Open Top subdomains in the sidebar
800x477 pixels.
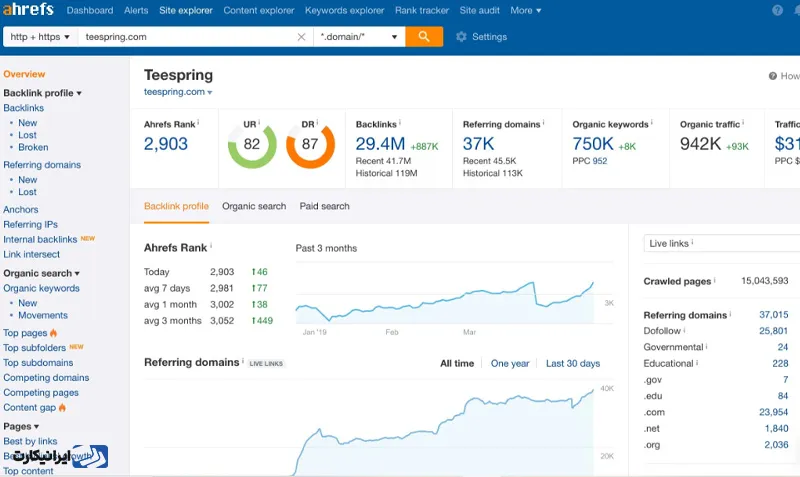[x=38, y=362]
